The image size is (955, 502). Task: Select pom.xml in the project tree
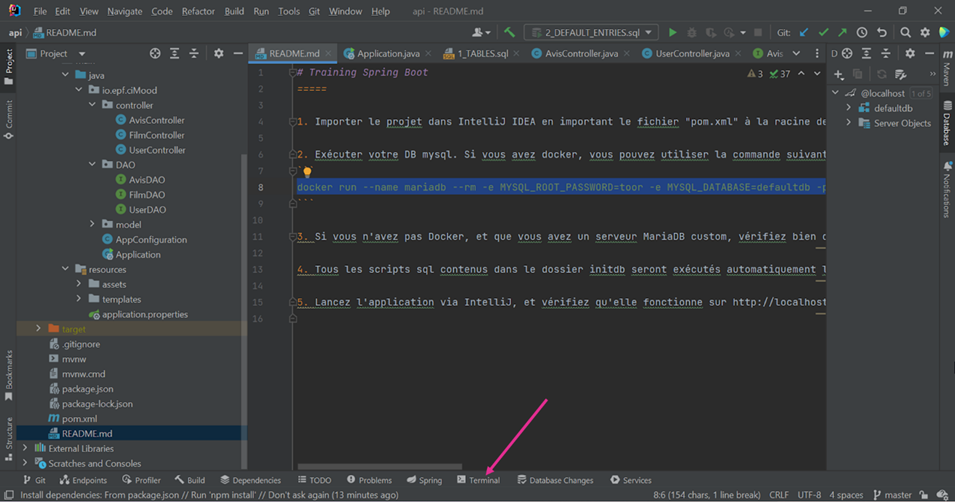click(x=79, y=419)
